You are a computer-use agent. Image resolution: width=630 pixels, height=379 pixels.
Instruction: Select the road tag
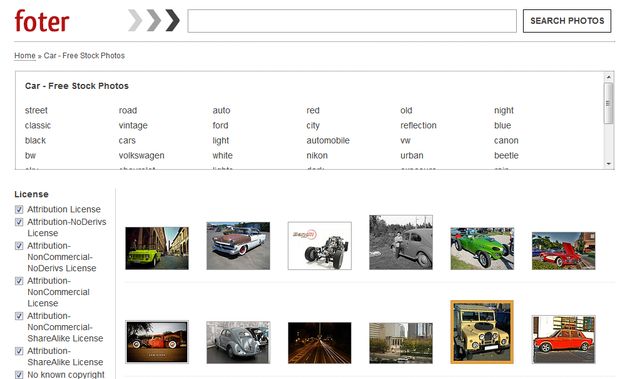[128, 110]
